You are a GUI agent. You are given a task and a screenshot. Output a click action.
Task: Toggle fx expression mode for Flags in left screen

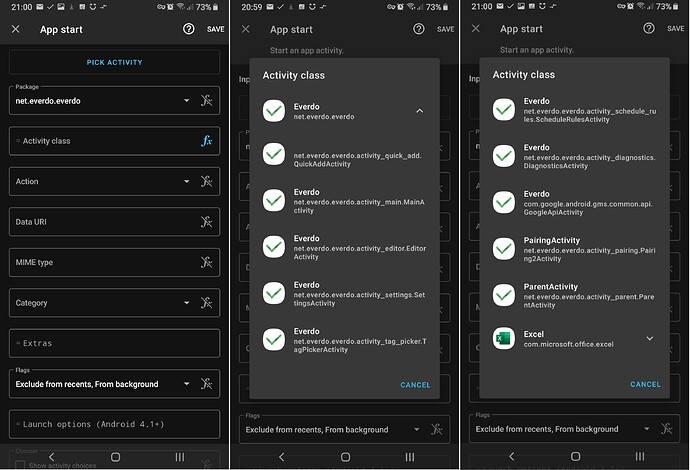click(x=206, y=384)
